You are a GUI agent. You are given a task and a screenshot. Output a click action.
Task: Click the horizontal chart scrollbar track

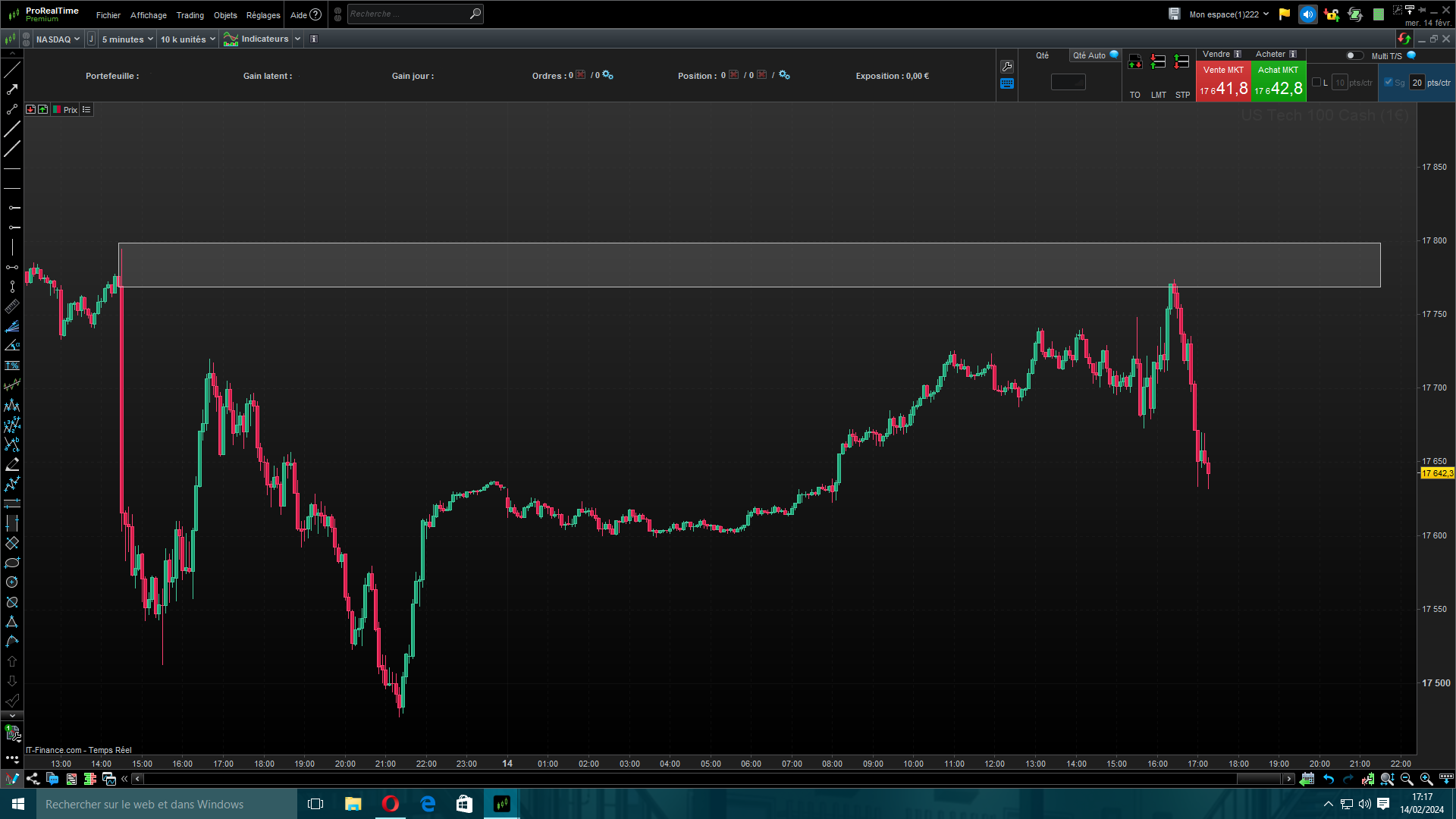[682, 779]
